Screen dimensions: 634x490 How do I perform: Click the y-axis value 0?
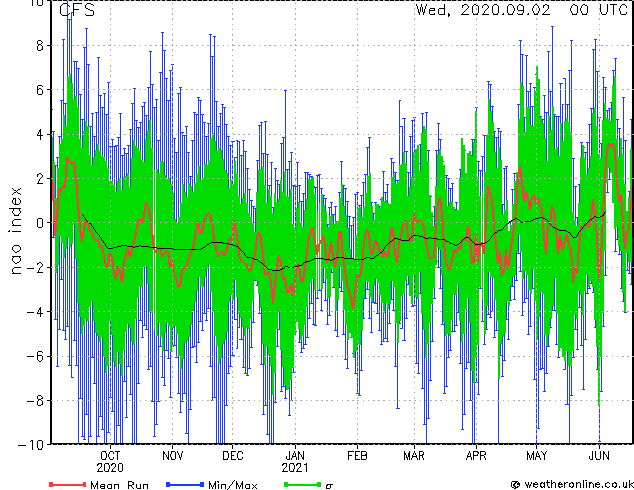coord(40,223)
